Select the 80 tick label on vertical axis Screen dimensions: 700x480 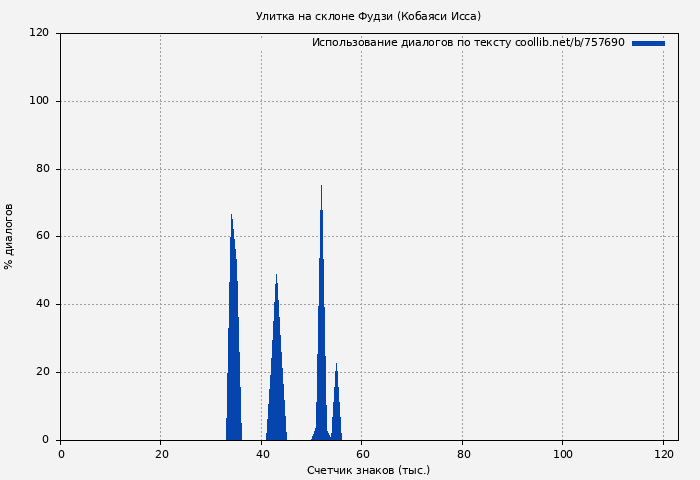pyautogui.click(x=42, y=169)
